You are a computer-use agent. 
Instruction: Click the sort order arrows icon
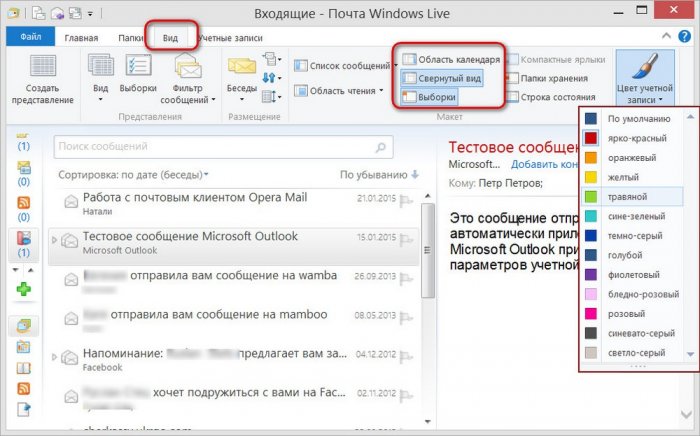271,78
